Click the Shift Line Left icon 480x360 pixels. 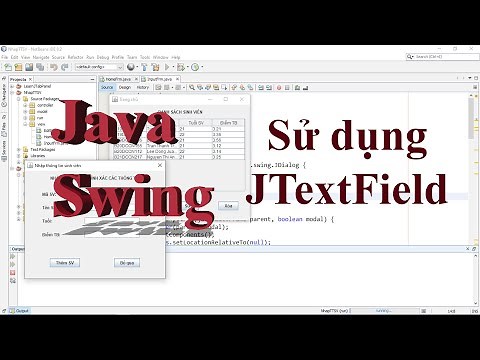coord(261,88)
